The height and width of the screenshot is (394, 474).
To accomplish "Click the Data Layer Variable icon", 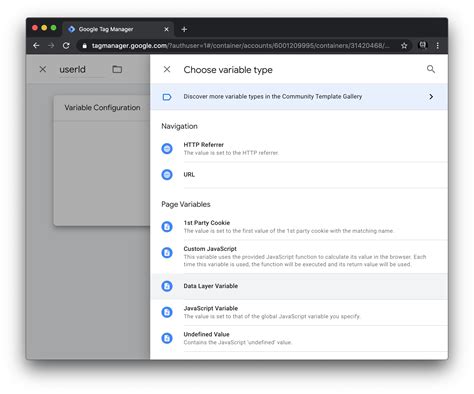I will pos(167,286).
